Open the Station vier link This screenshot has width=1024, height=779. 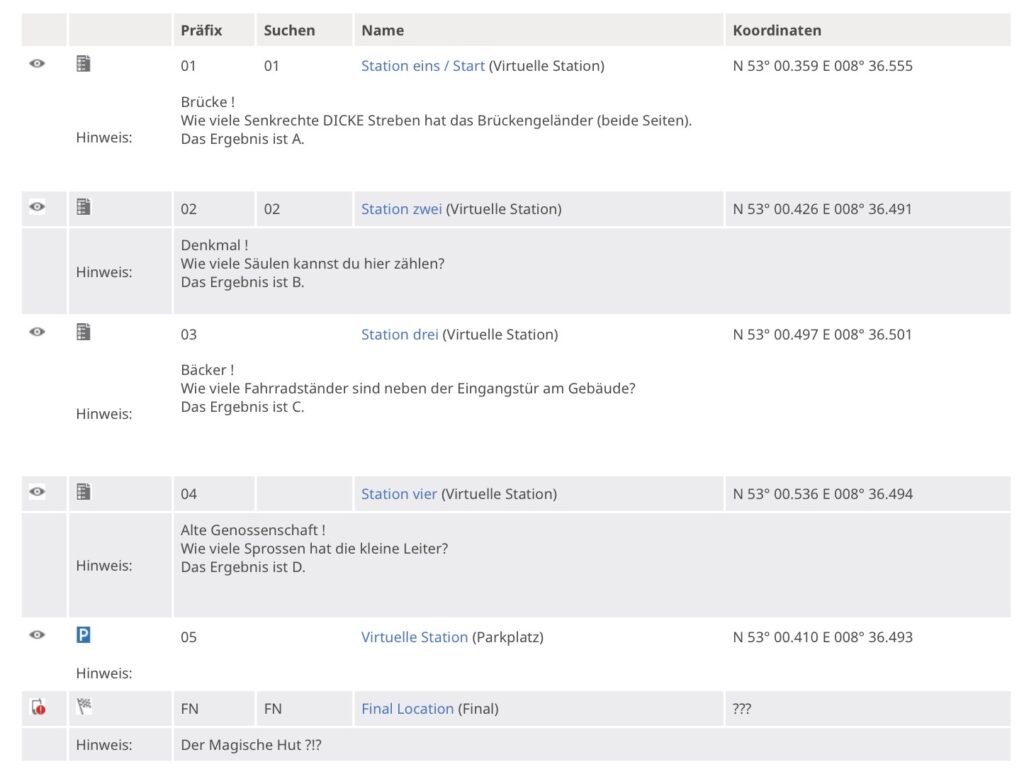(x=399, y=494)
